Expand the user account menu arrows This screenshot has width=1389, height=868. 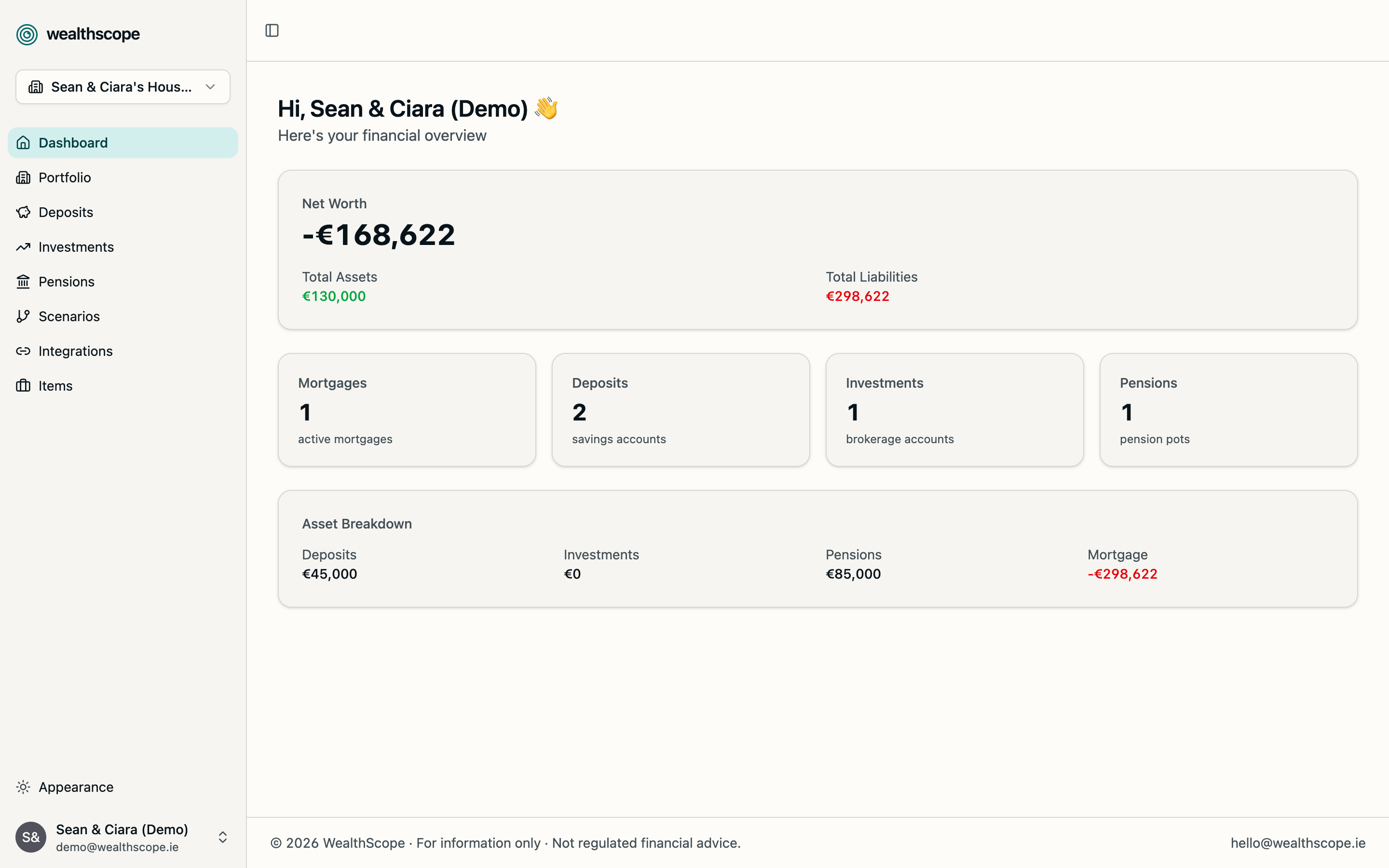[x=223, y=837]
